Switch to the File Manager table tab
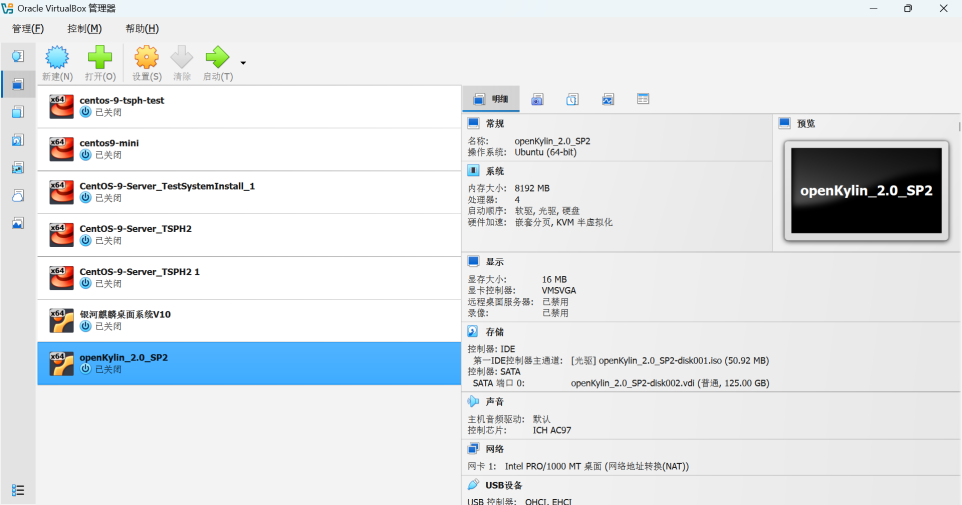This screenshot has height=505, width=962. pos(643,99)
